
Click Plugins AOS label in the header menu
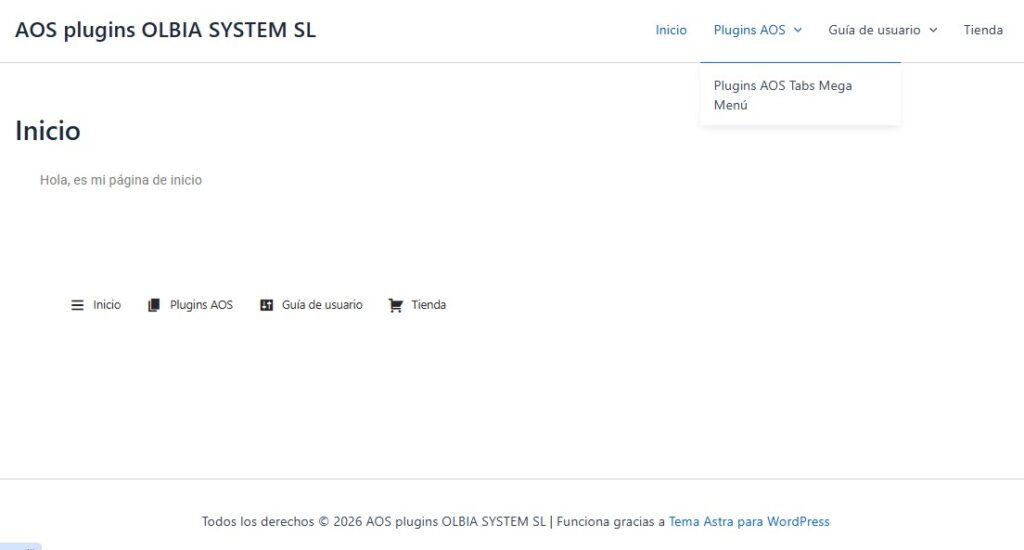749,30
